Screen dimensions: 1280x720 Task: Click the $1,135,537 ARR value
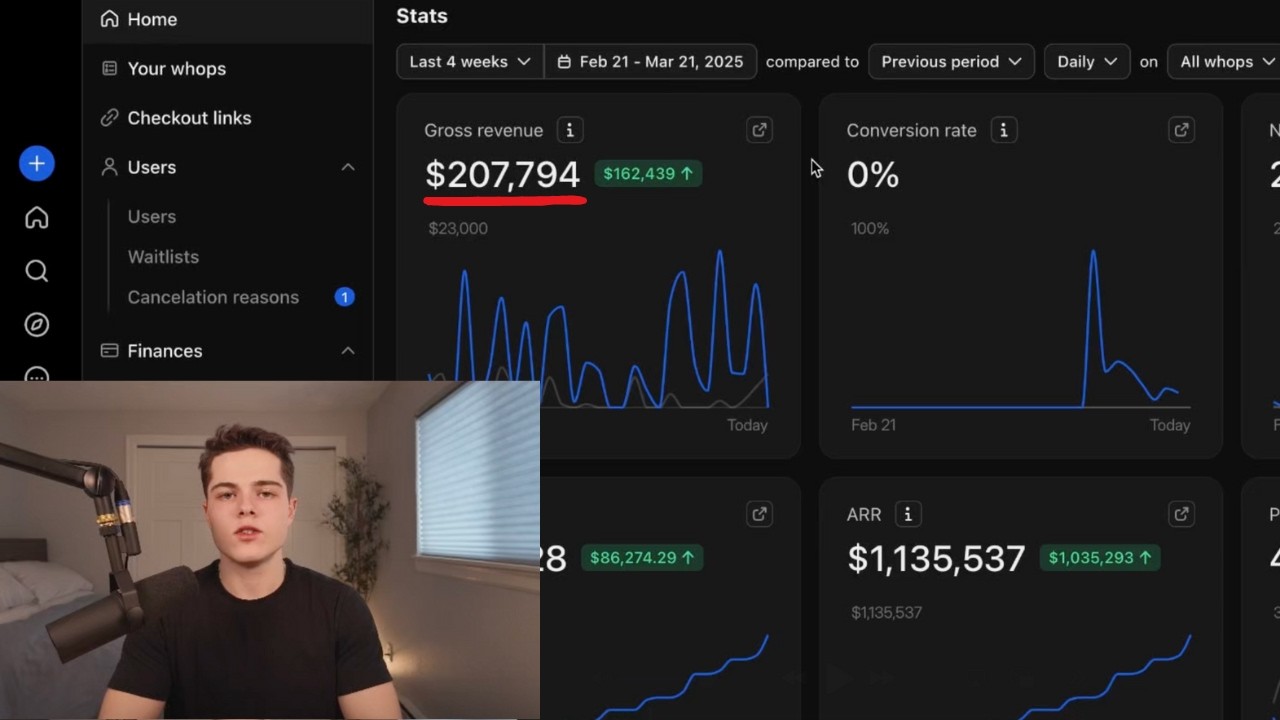click(x=936, y=558)
